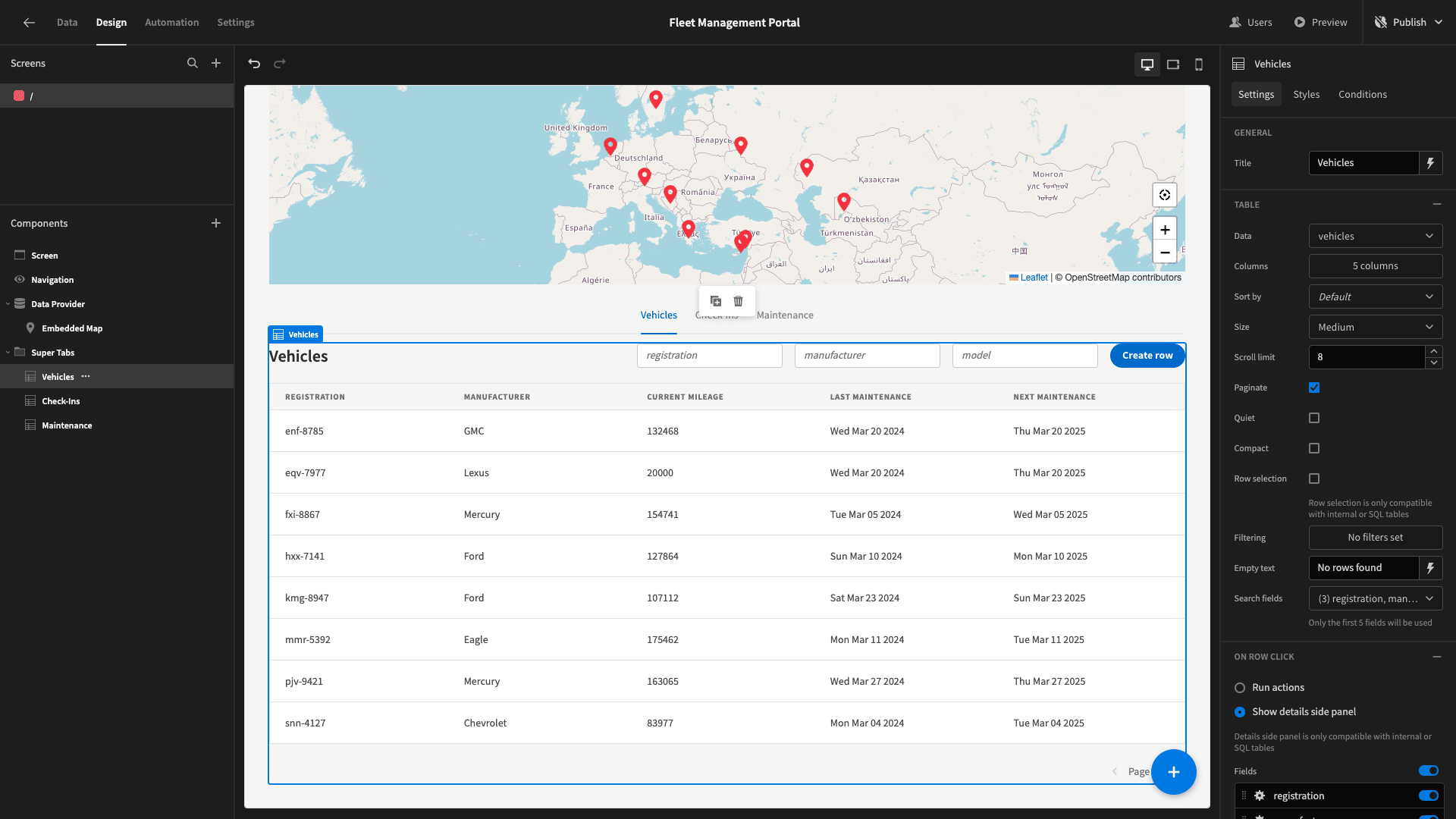1456x819 pixels.
Task: Open the 5 columns configuration button
Action: [x=1376, y=266]
